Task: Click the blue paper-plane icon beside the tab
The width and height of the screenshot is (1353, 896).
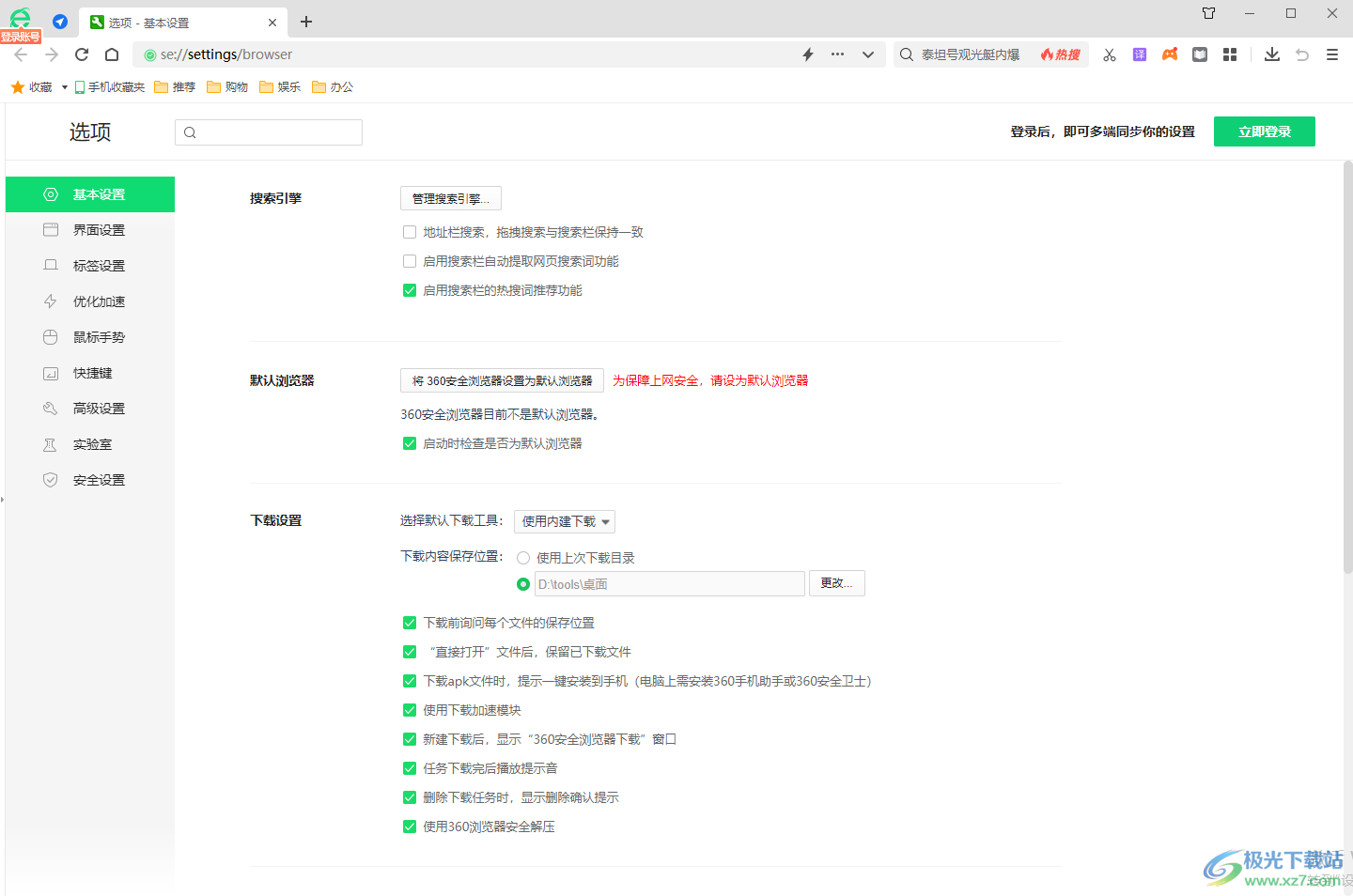Action: pos(60,22)
